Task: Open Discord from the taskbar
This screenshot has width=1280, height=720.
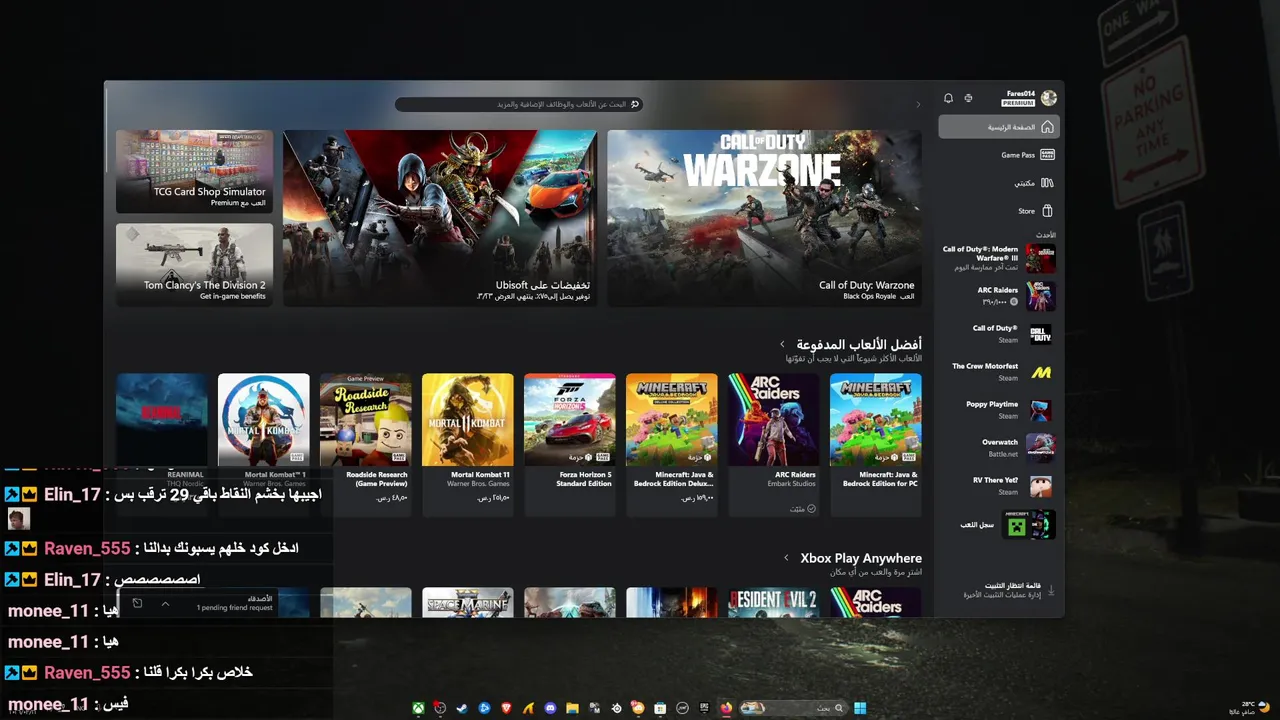Action: [x=550, y=708]
